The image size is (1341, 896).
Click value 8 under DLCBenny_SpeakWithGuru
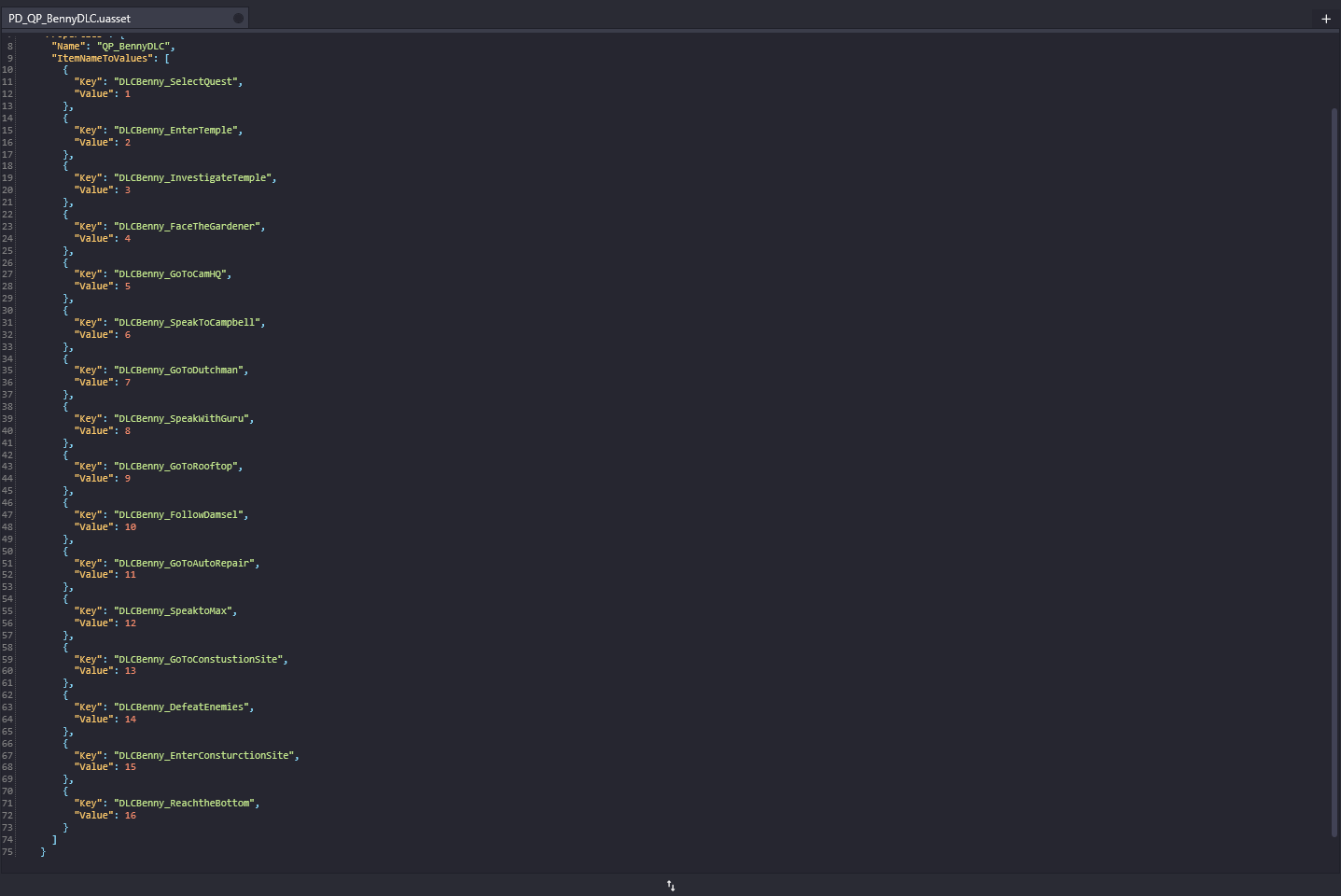pyautogui.click(x=128, y=431)
